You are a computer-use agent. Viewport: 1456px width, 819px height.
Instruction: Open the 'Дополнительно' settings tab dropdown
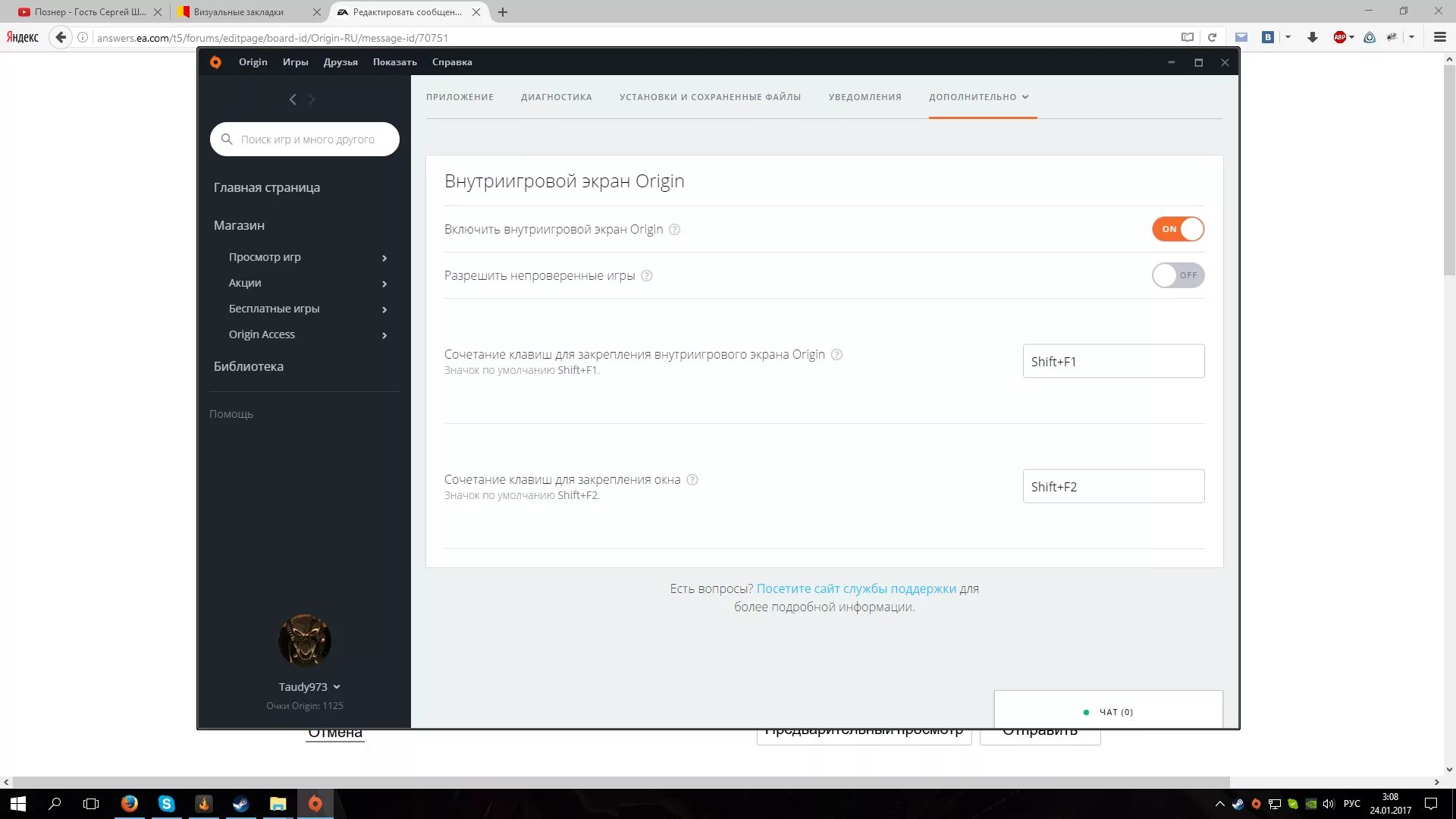[979, 97]
